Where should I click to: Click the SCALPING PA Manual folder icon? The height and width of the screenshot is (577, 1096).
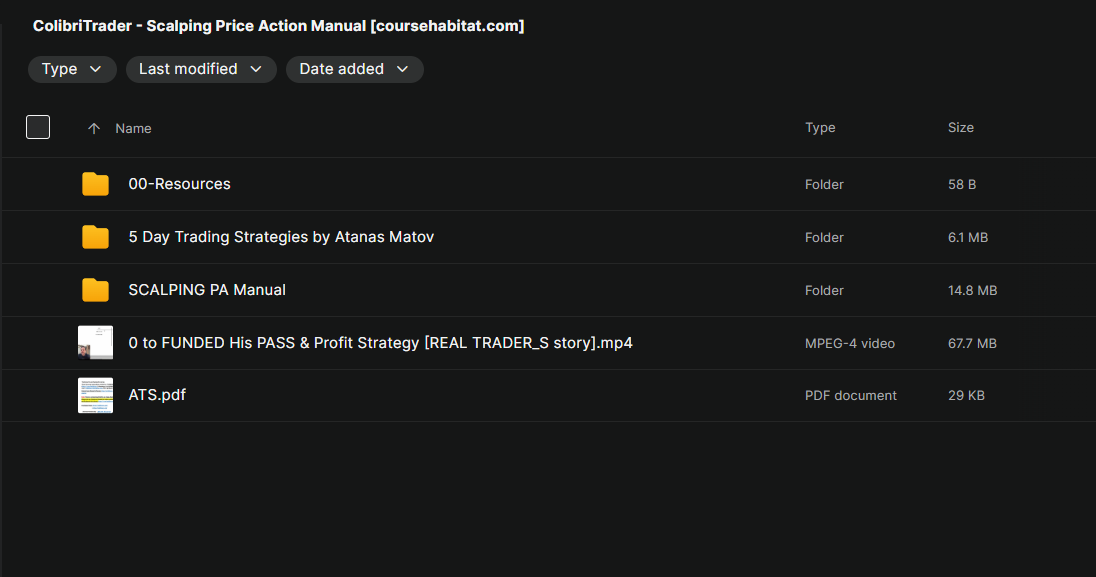point(95,290)
